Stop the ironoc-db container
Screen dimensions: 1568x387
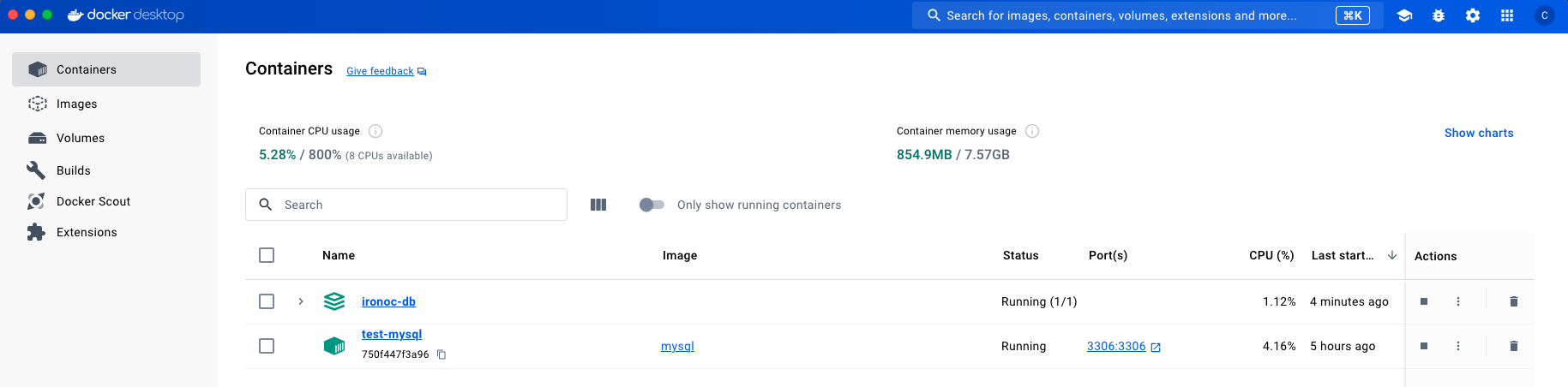point(1424,301)
